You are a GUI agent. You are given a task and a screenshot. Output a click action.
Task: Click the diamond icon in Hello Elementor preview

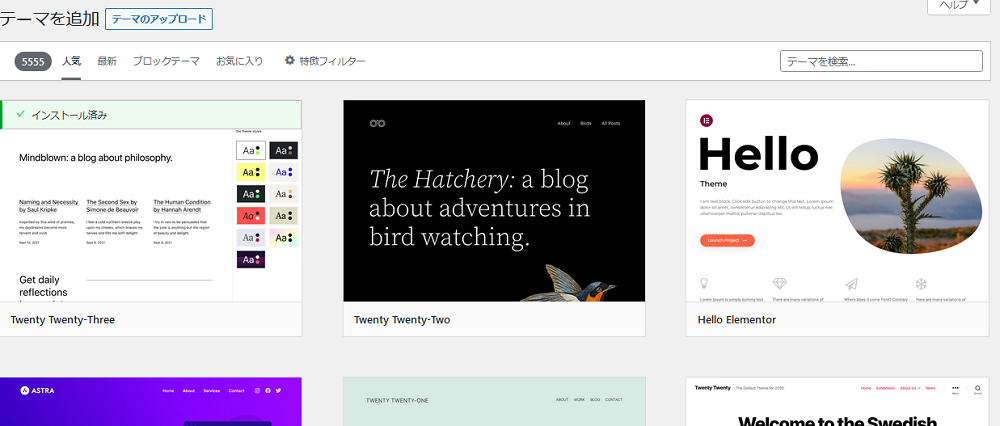(780, 284)
